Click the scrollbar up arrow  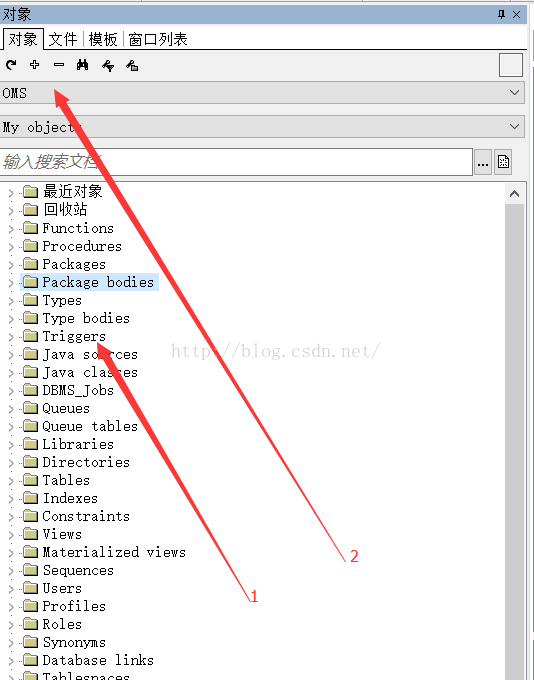514,193
